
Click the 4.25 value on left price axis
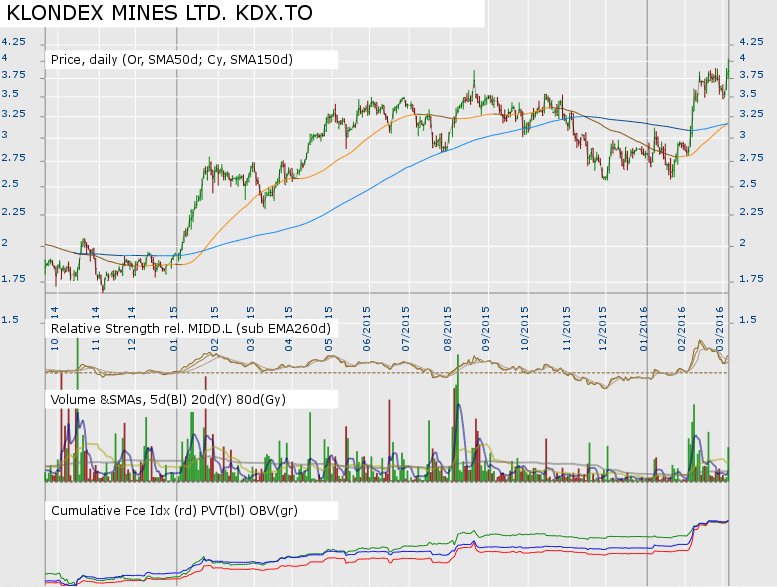click(13, 42)
